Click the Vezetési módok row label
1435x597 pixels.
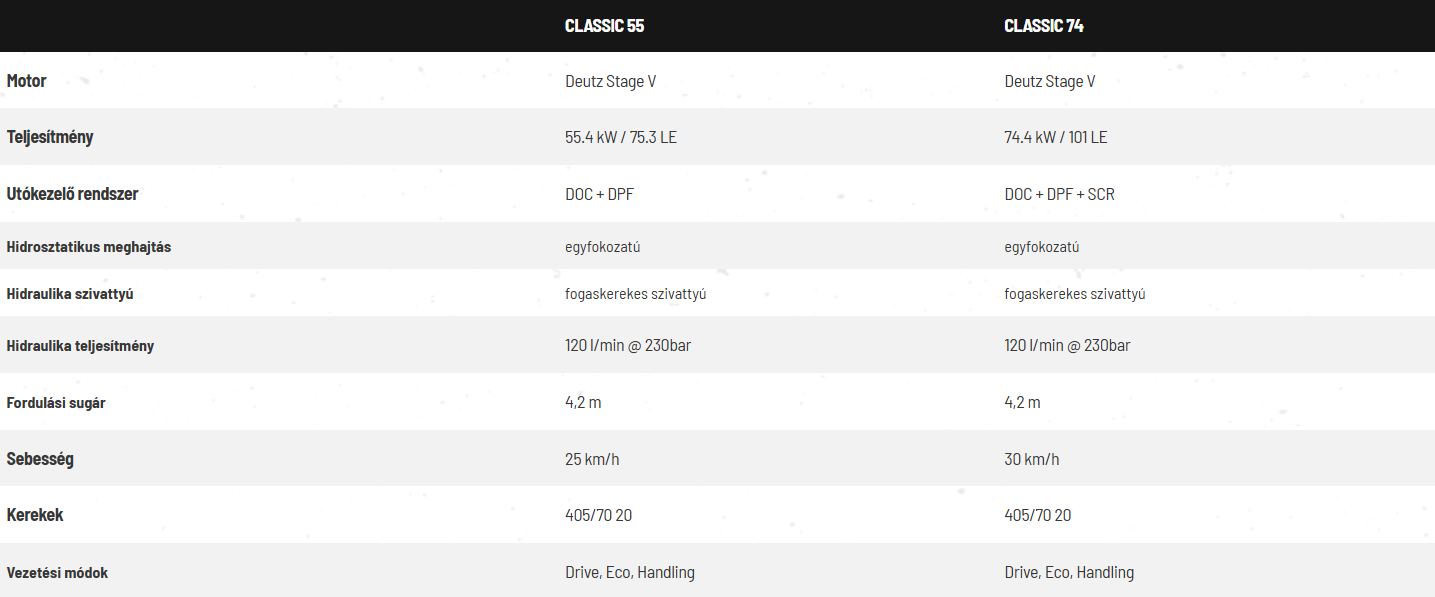tap(57, 573)
